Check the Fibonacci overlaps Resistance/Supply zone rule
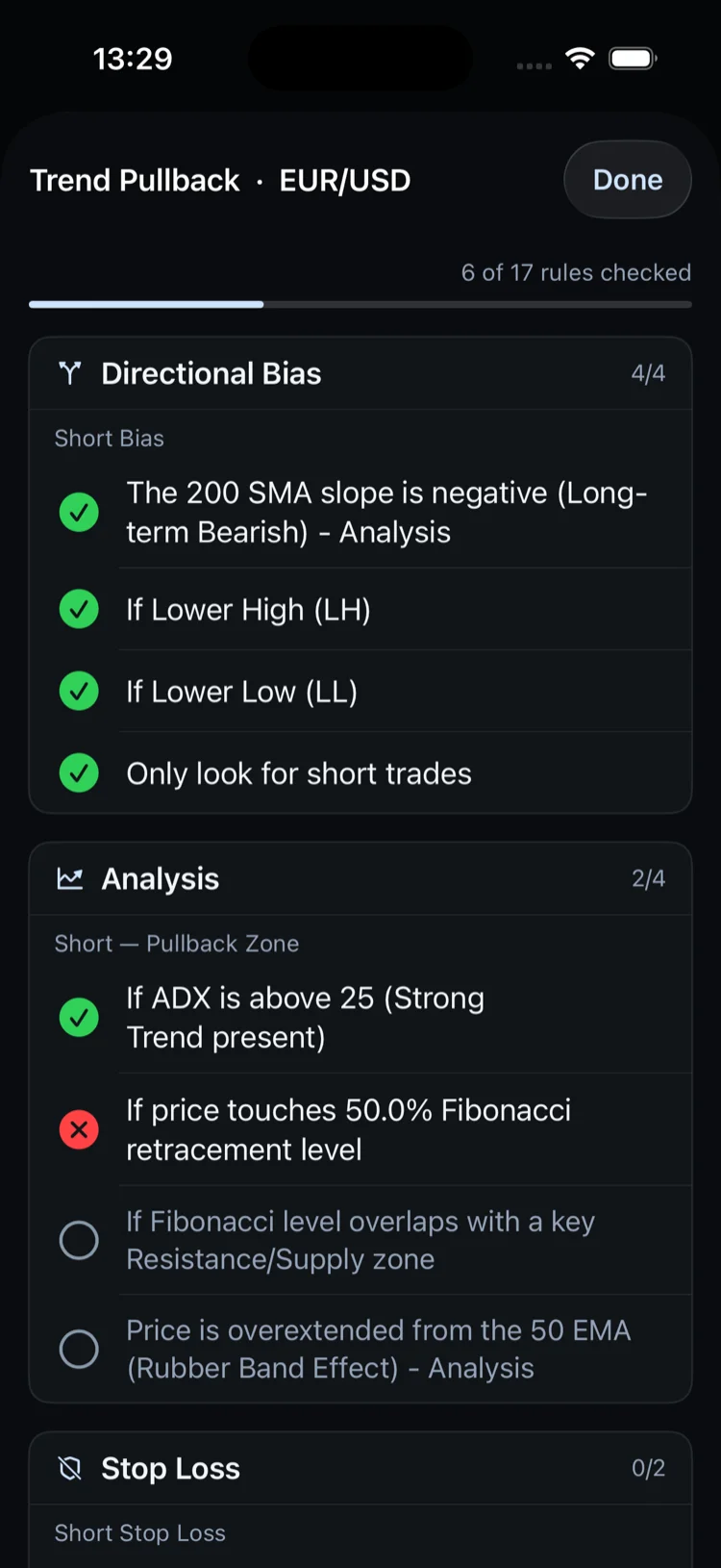The image size is (721, 1568). tap(79, 1240)
